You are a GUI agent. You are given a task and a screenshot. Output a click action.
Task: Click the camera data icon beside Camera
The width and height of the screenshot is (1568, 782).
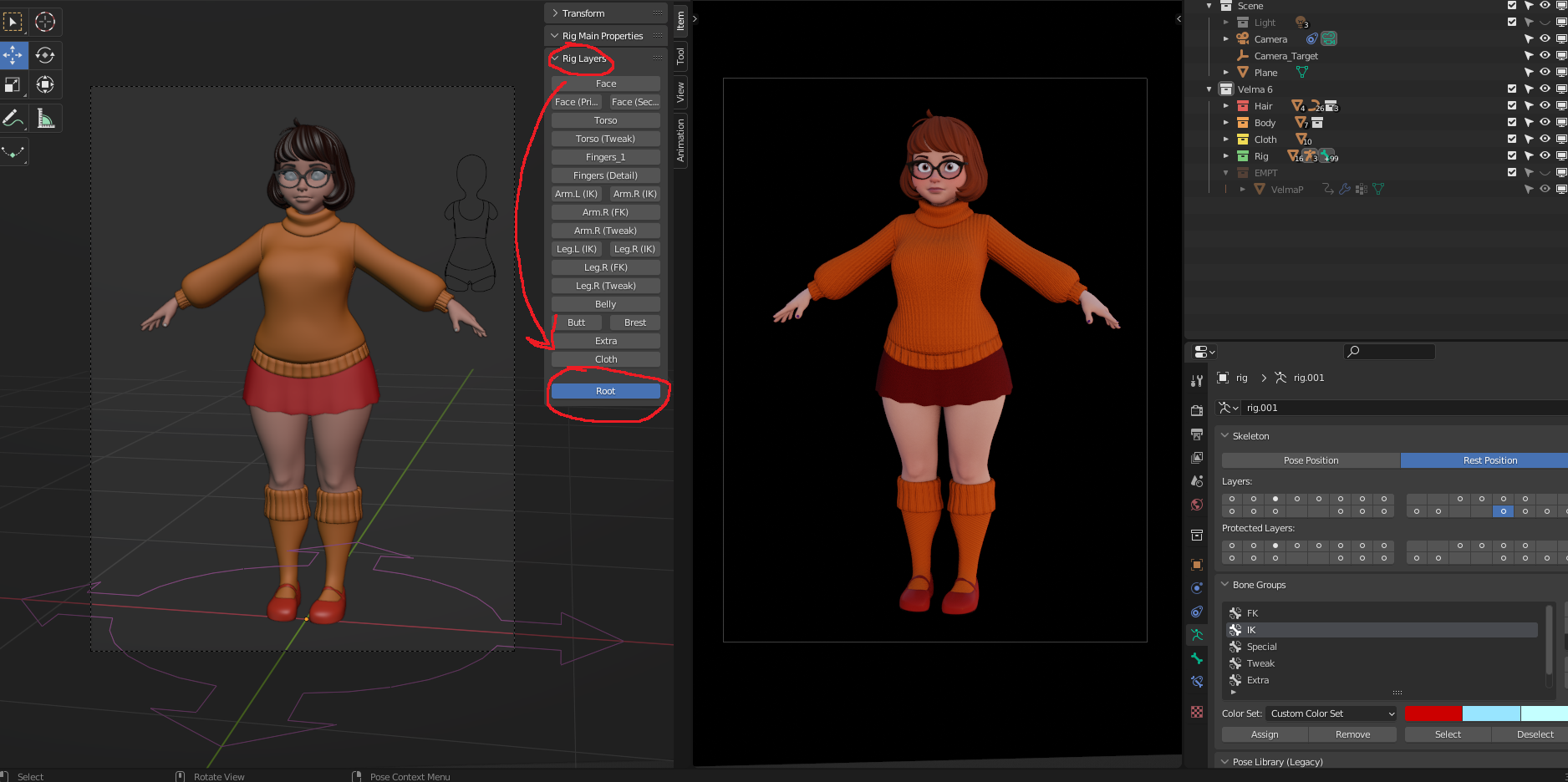(x=1328, y=39)
